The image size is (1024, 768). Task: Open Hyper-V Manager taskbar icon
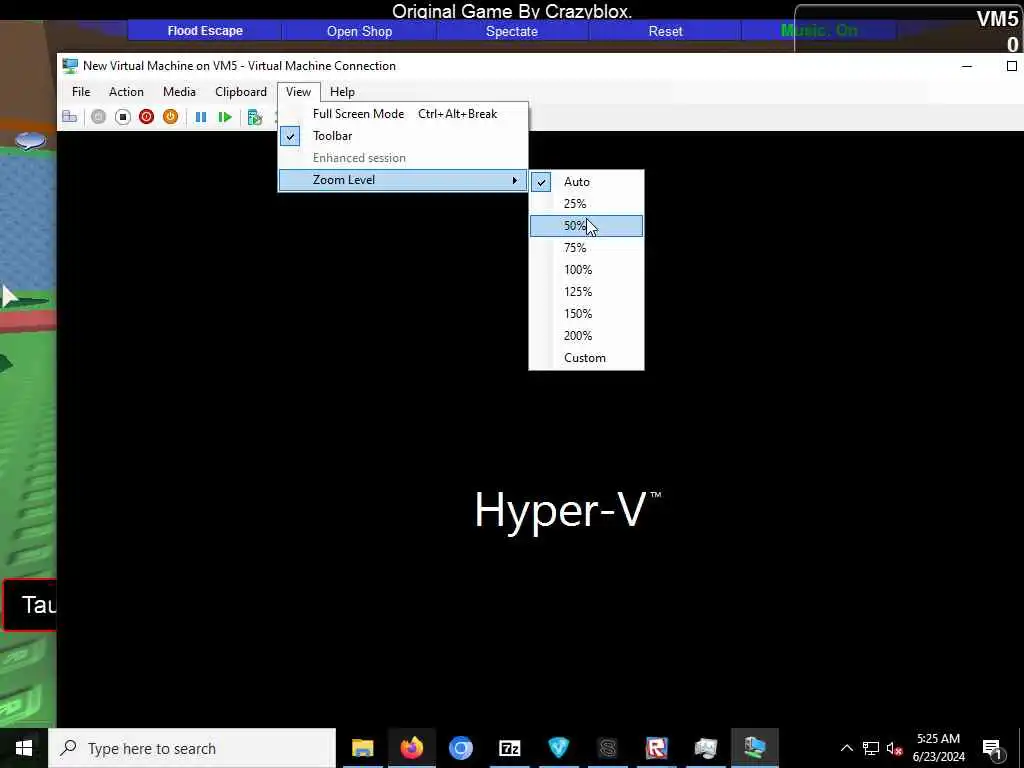(705, 748)
